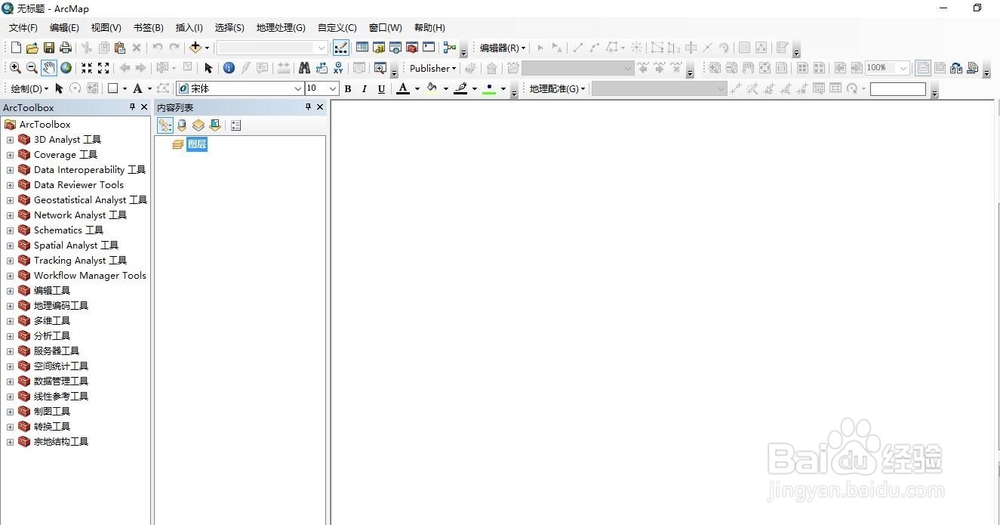Viewport: 1000px width, 525px height.
Task: Open the 100% zoom percentage dropdown
Action: pos(903,68)
